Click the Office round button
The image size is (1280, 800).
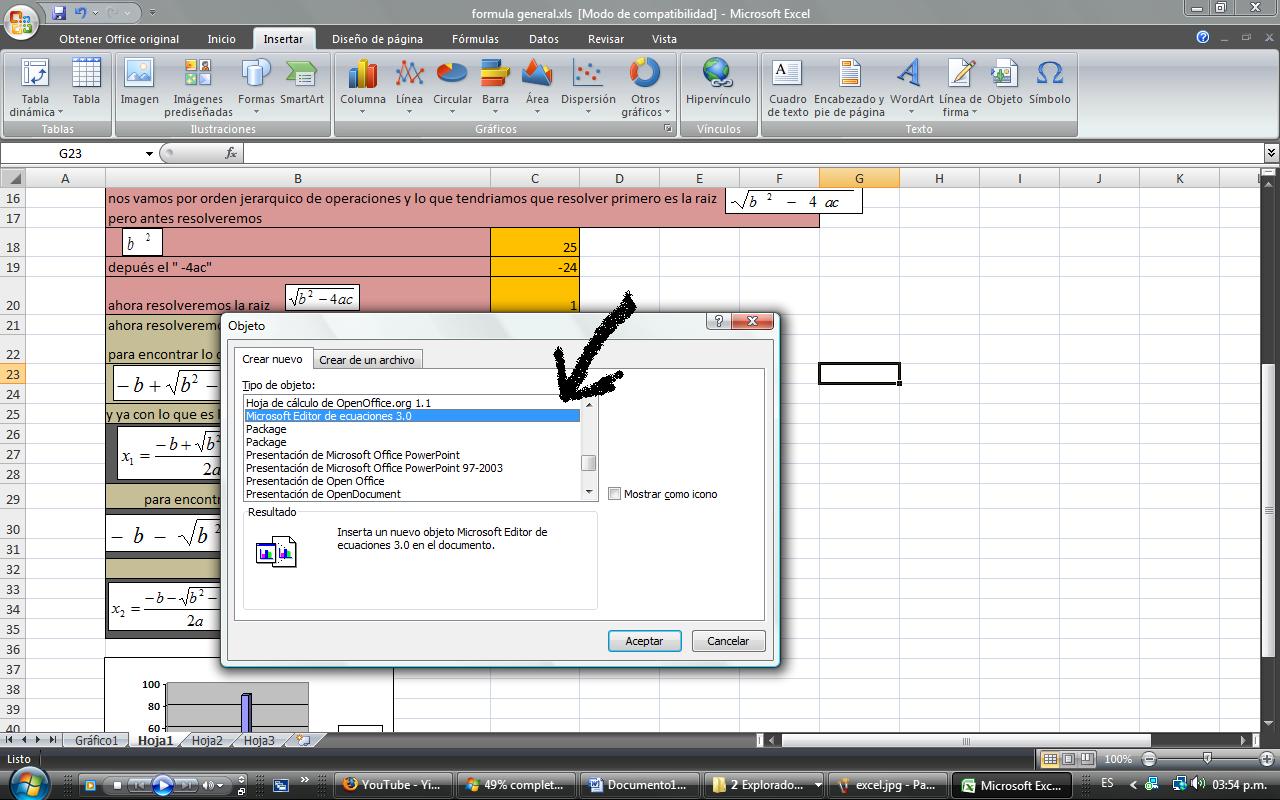click(x=22, y=20)
